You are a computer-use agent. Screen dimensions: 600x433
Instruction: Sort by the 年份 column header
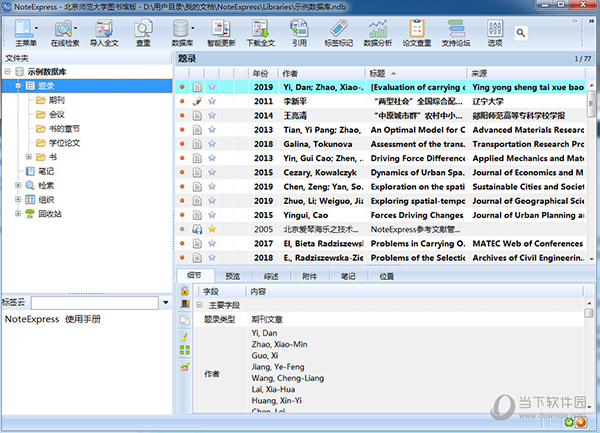pos(263,73)
